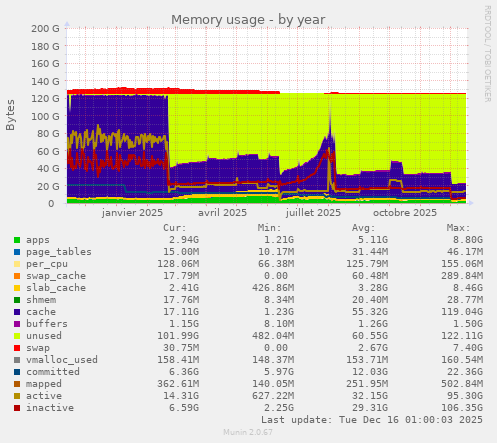Click the 20 G axis label
Viewport: 497px width, 443px height.
48,186
